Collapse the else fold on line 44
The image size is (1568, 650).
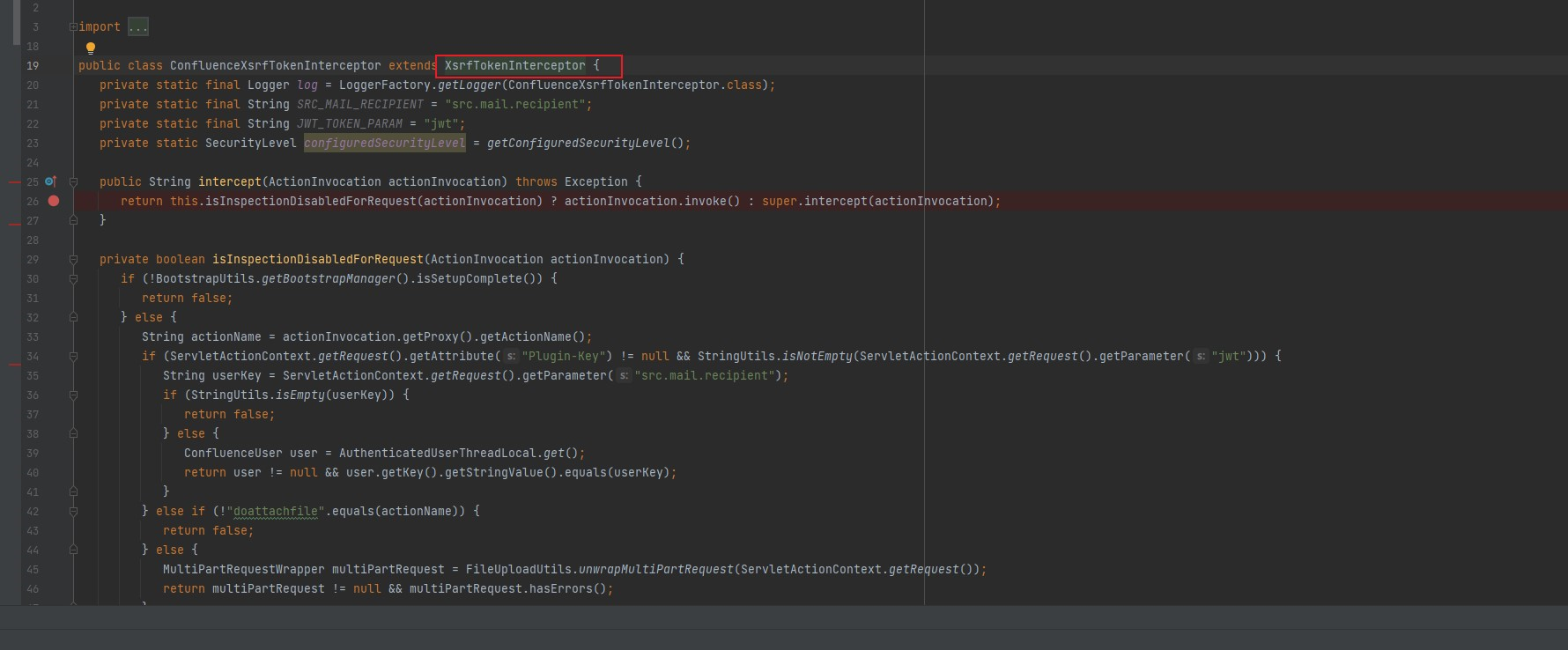tap(73, 550)
